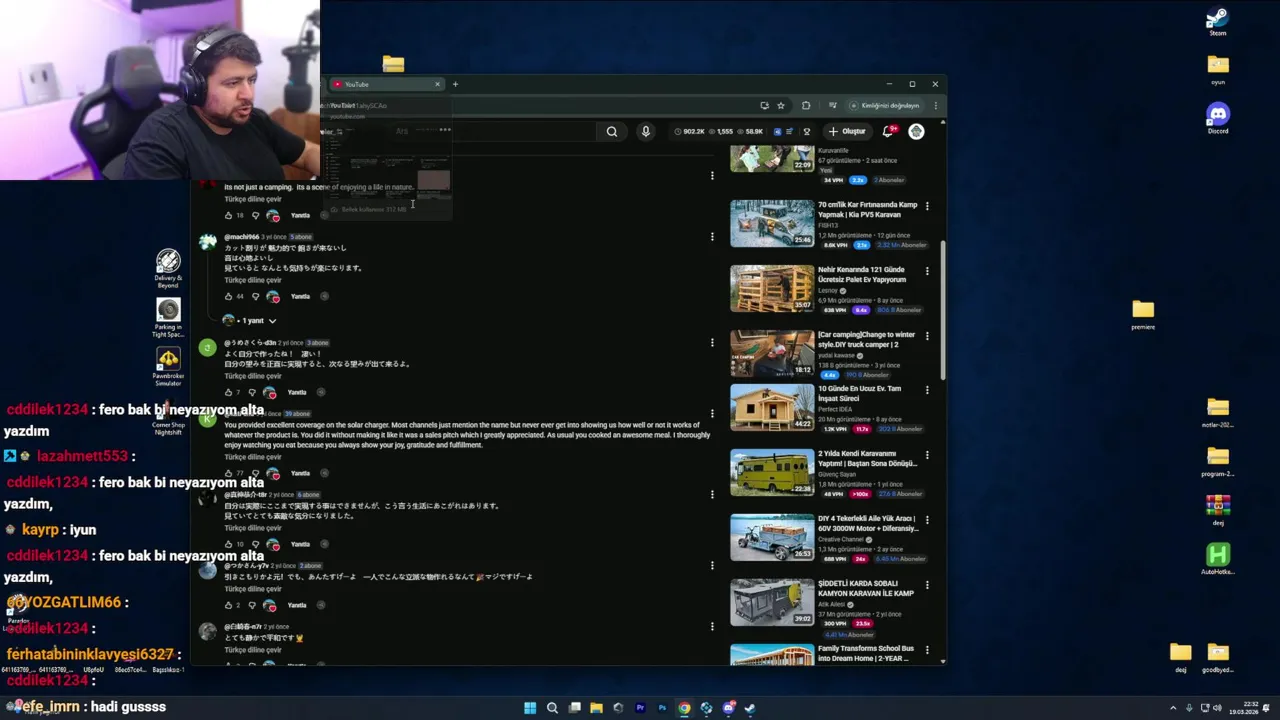Open Discord desktop shortcut

(x=1217, y=119)
